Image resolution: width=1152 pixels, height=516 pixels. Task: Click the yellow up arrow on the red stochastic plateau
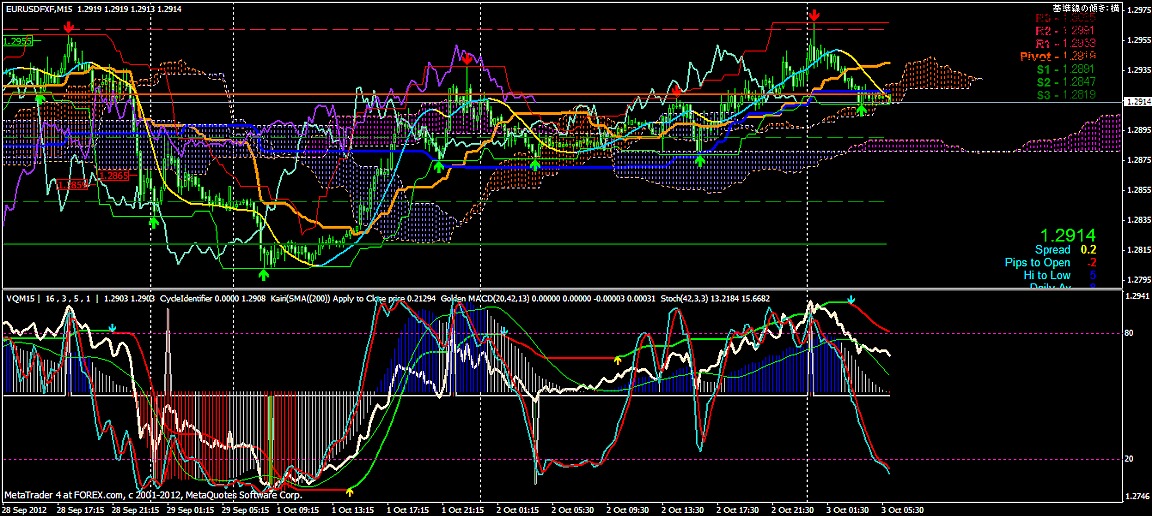point(617,358)
